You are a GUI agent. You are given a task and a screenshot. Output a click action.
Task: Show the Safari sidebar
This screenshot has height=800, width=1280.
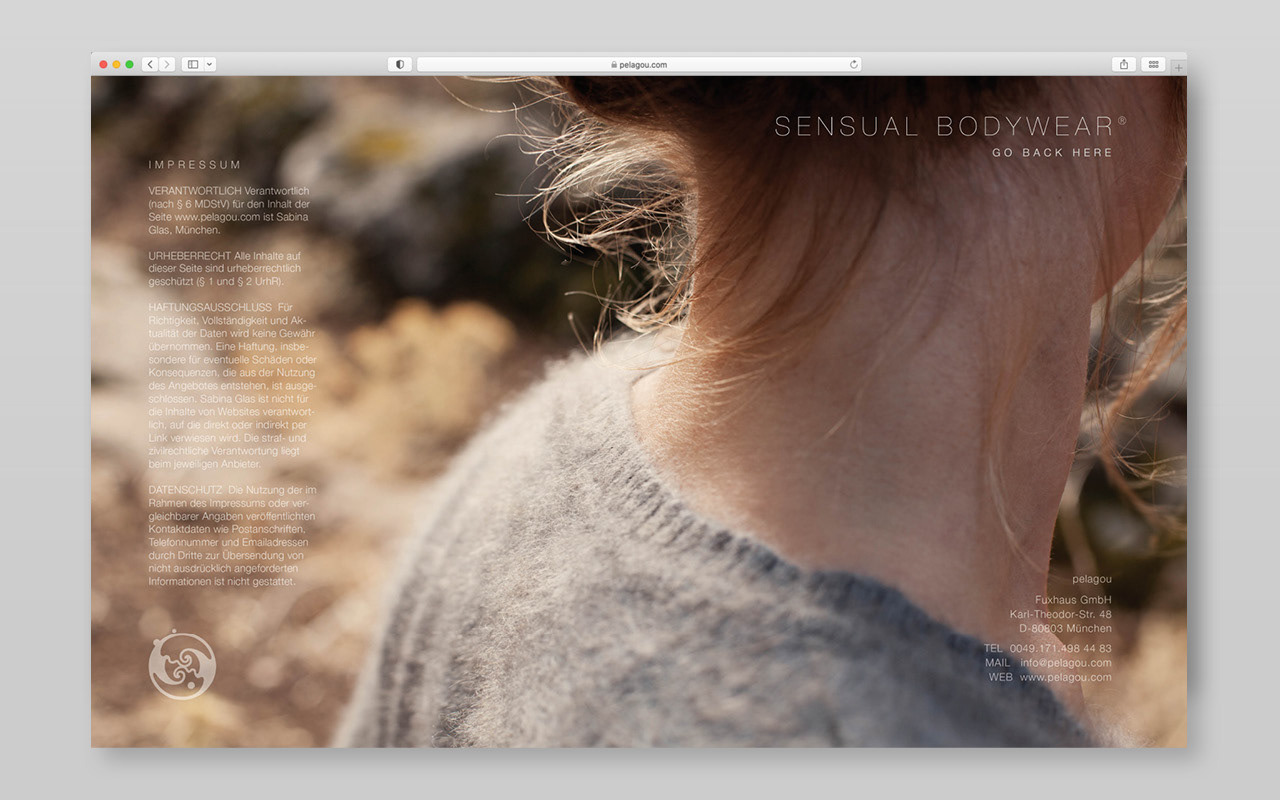(193, 64)
